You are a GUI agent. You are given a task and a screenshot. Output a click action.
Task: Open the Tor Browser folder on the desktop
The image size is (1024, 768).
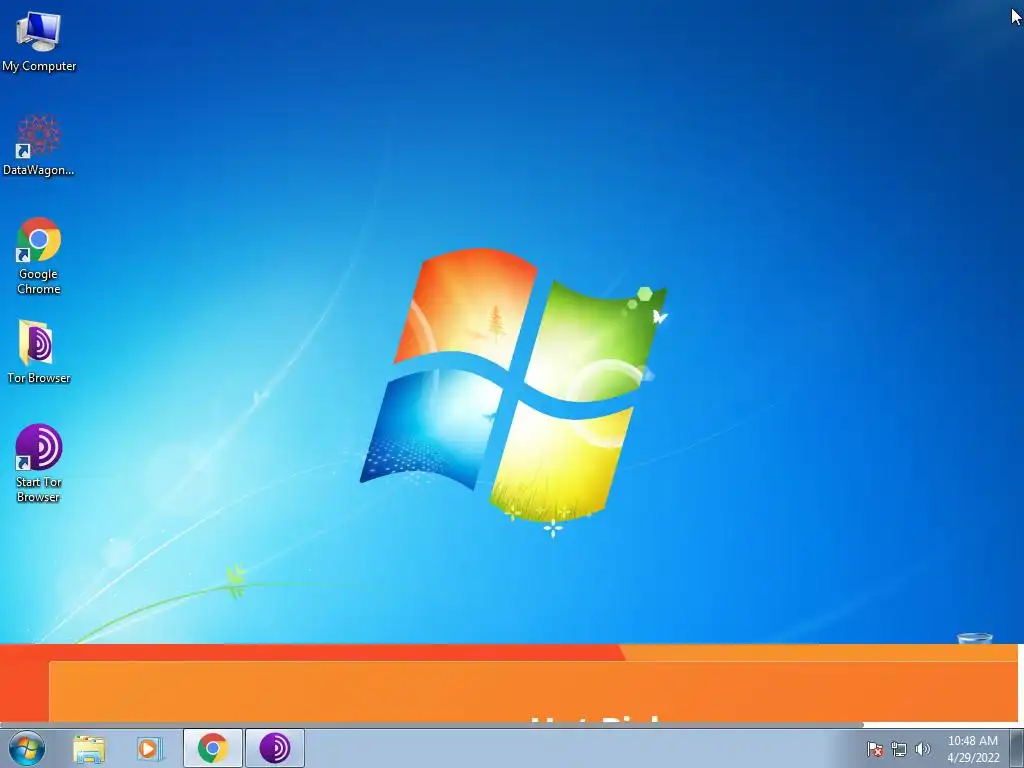click(x=39, y=351)
